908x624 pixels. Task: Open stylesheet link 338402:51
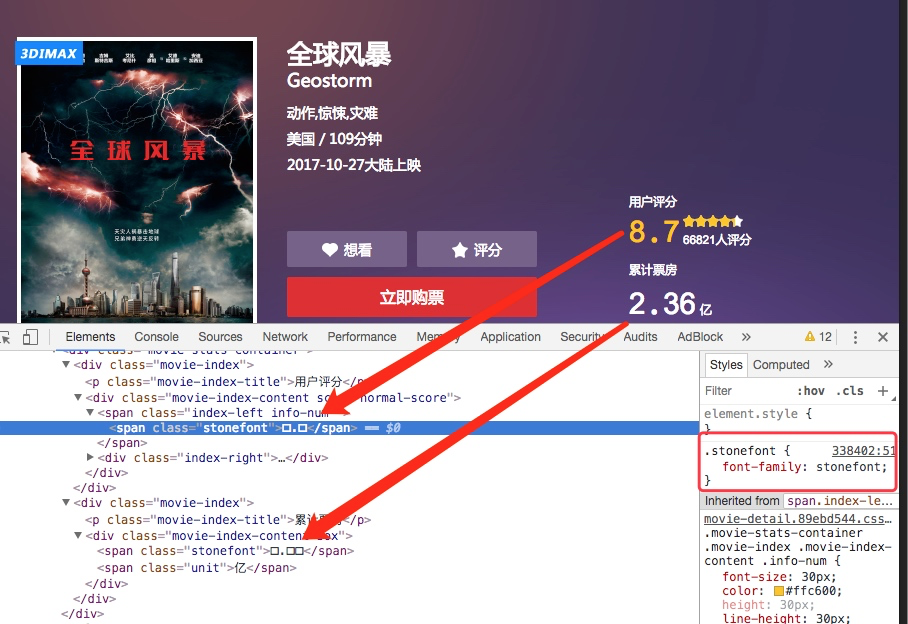click(x=863, y=450)
